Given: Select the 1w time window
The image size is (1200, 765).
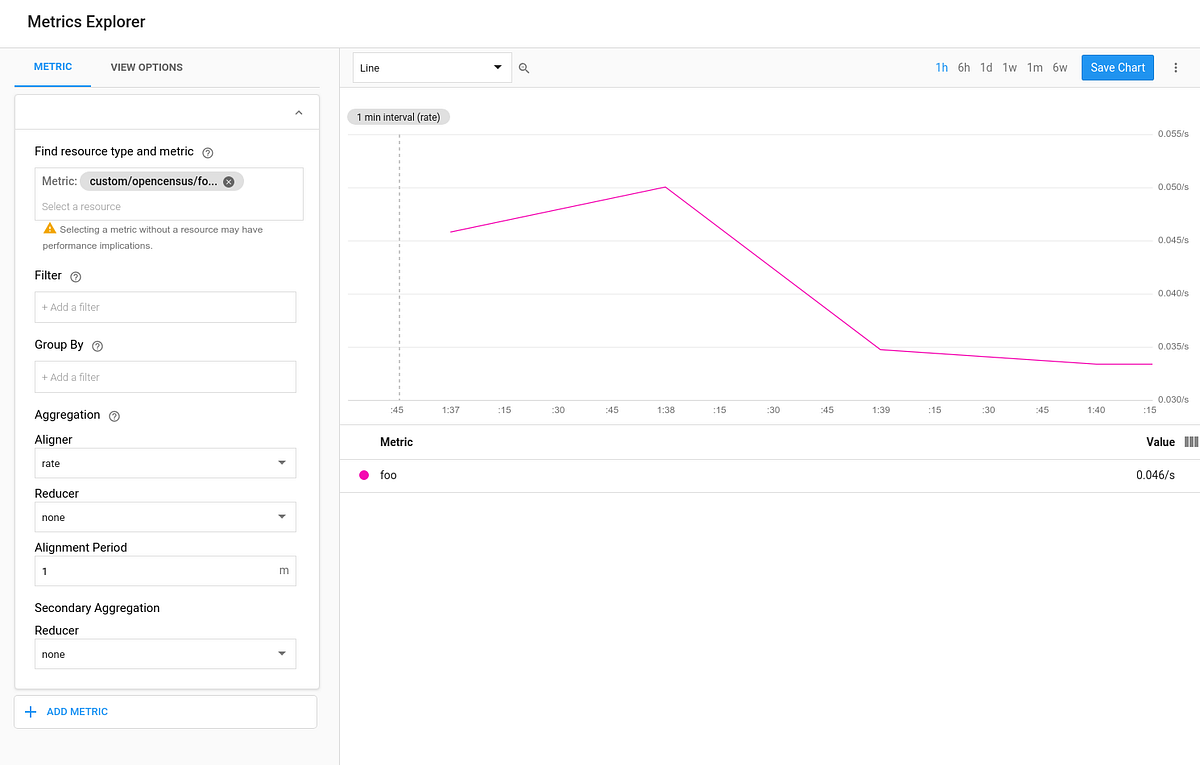Looking at the screenshot, I should click(x=1009, y=67).
